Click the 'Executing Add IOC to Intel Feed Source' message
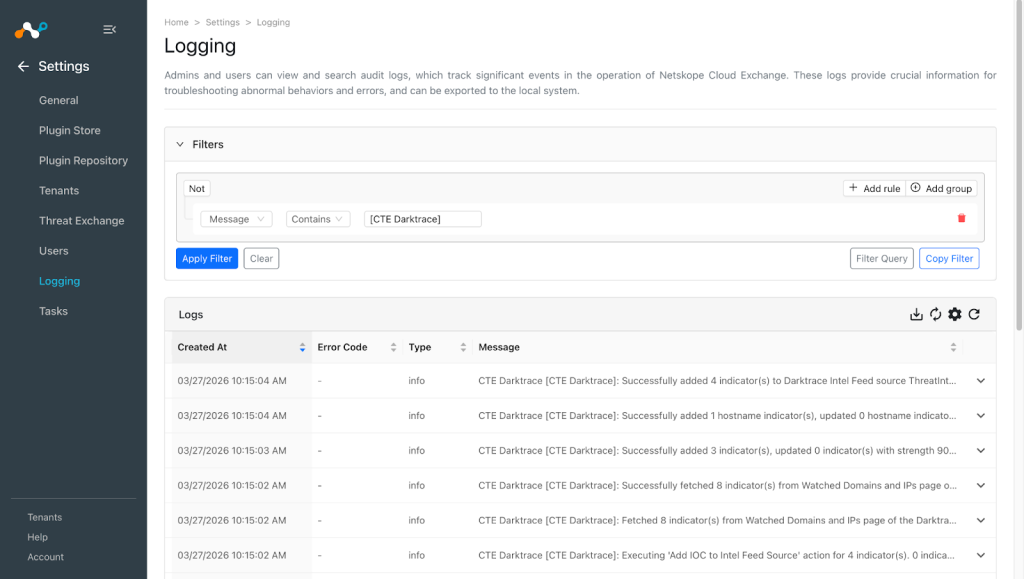Screen dimensions: 1024x579 (x=716, y=556)
